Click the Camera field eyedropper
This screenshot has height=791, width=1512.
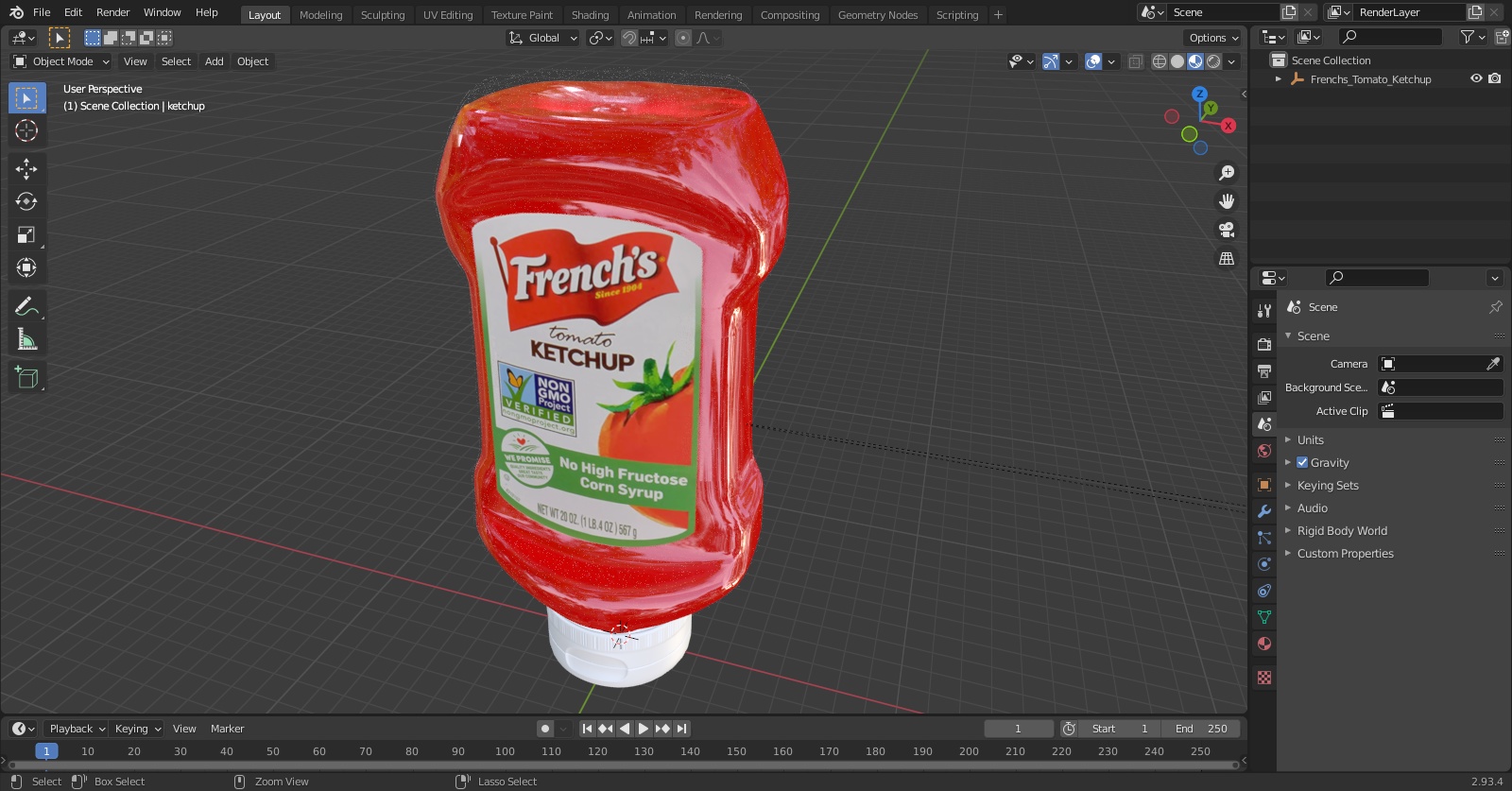pos(1493,364)
